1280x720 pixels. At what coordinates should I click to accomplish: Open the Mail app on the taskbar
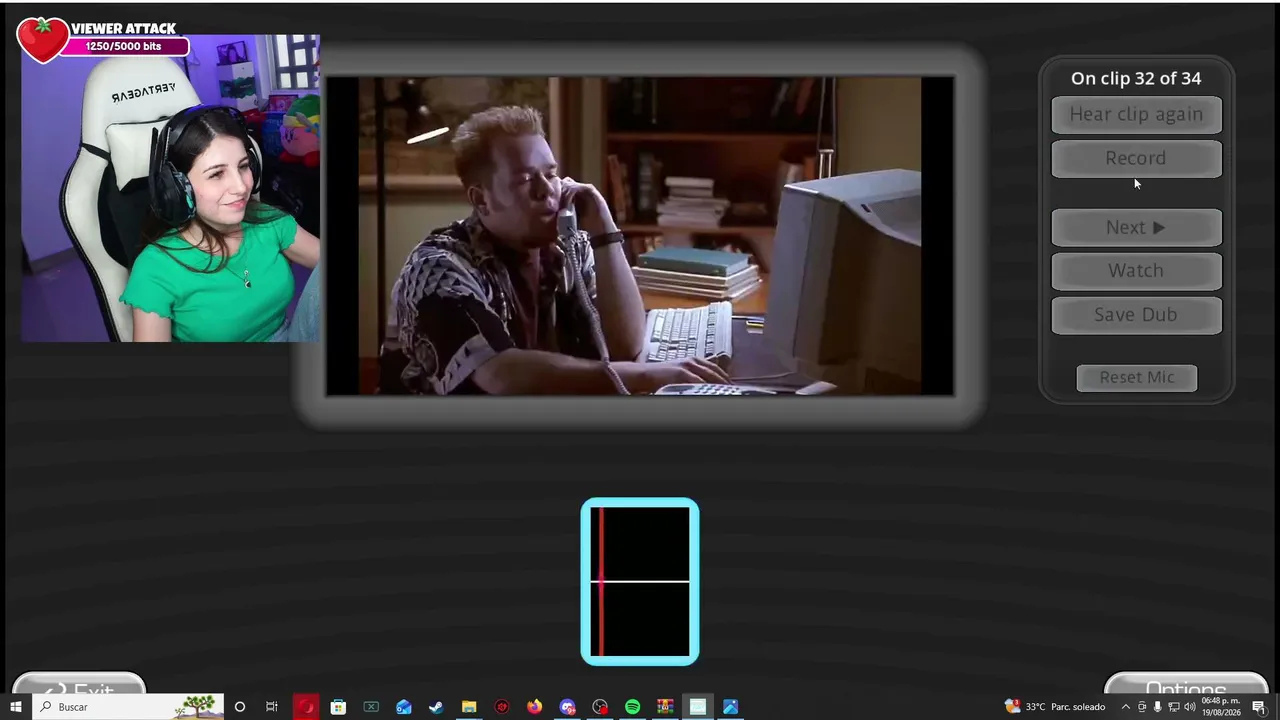coord(404,707)
